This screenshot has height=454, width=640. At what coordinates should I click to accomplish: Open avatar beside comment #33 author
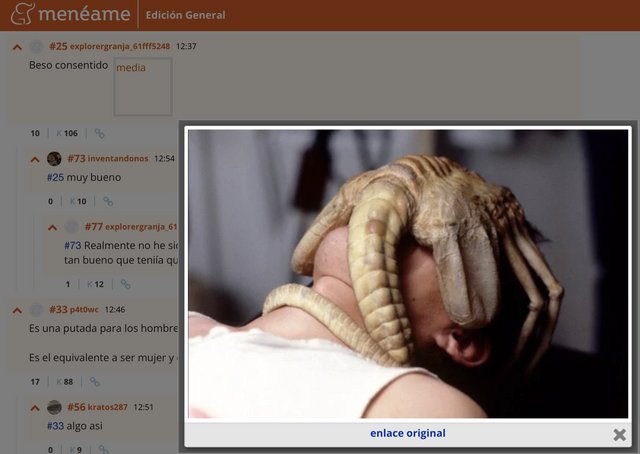(x=36, y=309)
